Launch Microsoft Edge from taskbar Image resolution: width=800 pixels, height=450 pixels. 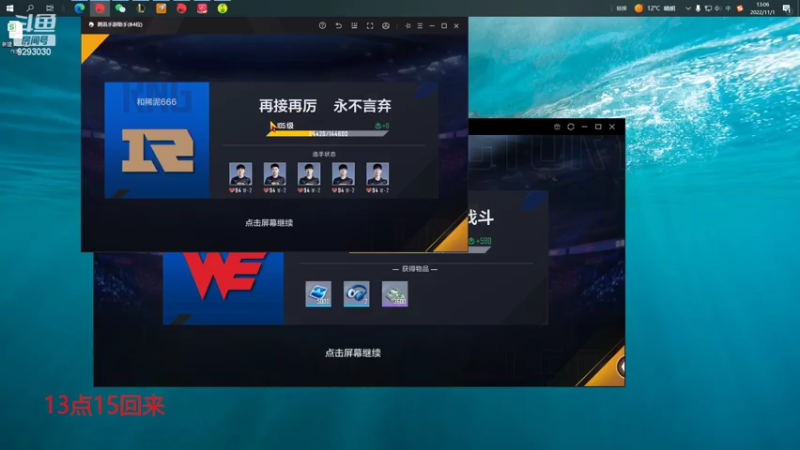[79, 8]
